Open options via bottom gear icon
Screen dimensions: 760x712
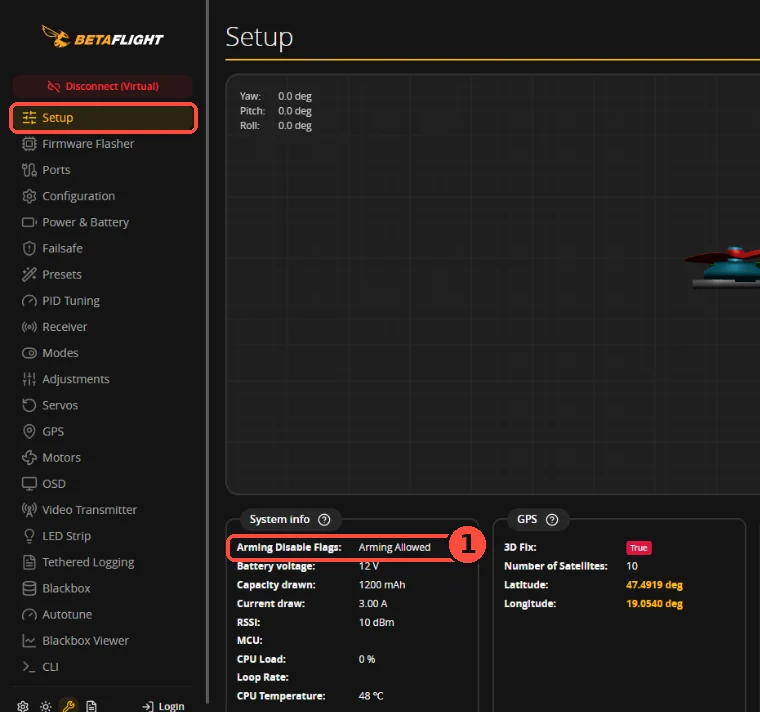pyautogui.click(x=23, y=706)
